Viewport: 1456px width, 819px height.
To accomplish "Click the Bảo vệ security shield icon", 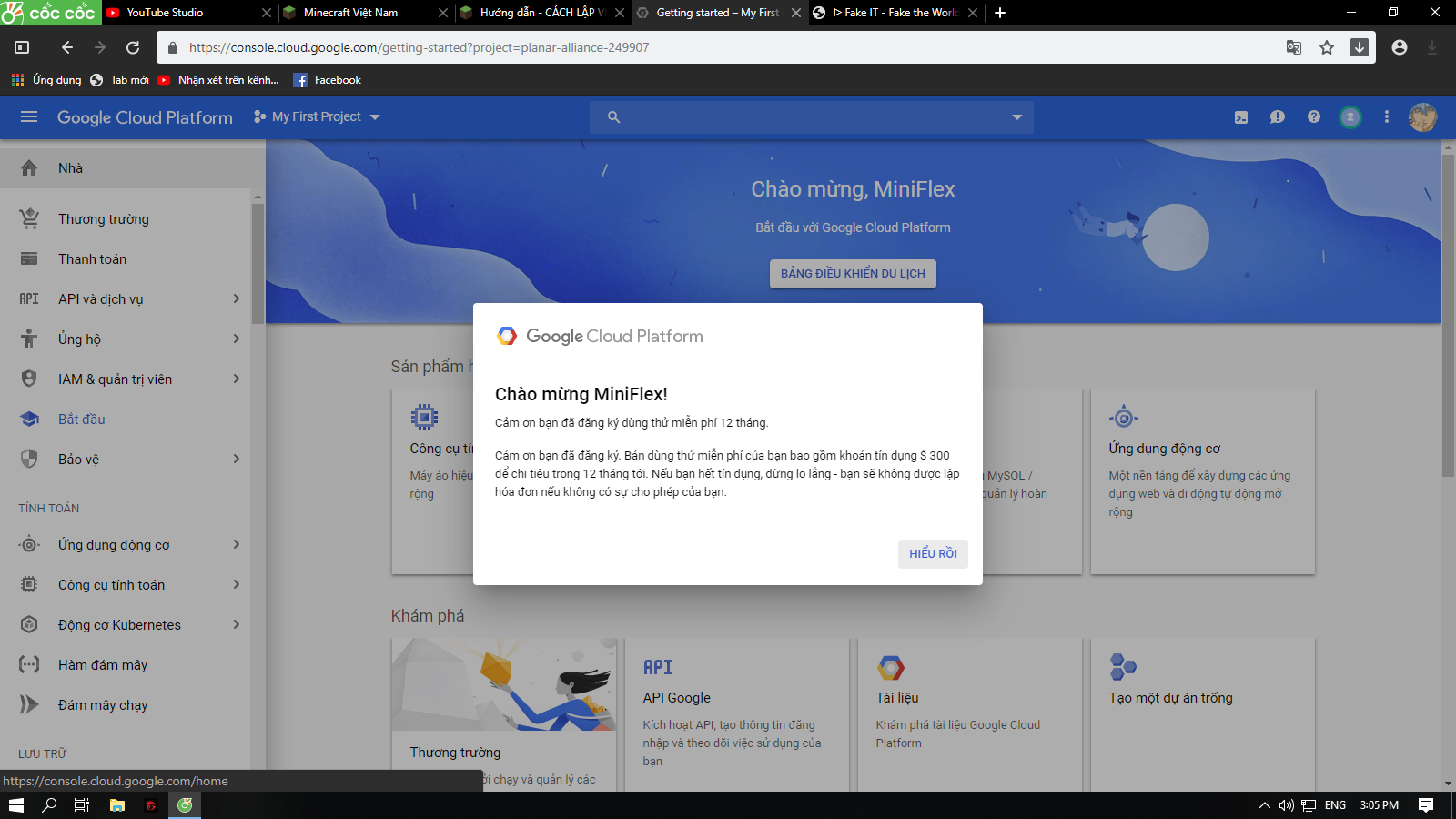I will [29, 459].
